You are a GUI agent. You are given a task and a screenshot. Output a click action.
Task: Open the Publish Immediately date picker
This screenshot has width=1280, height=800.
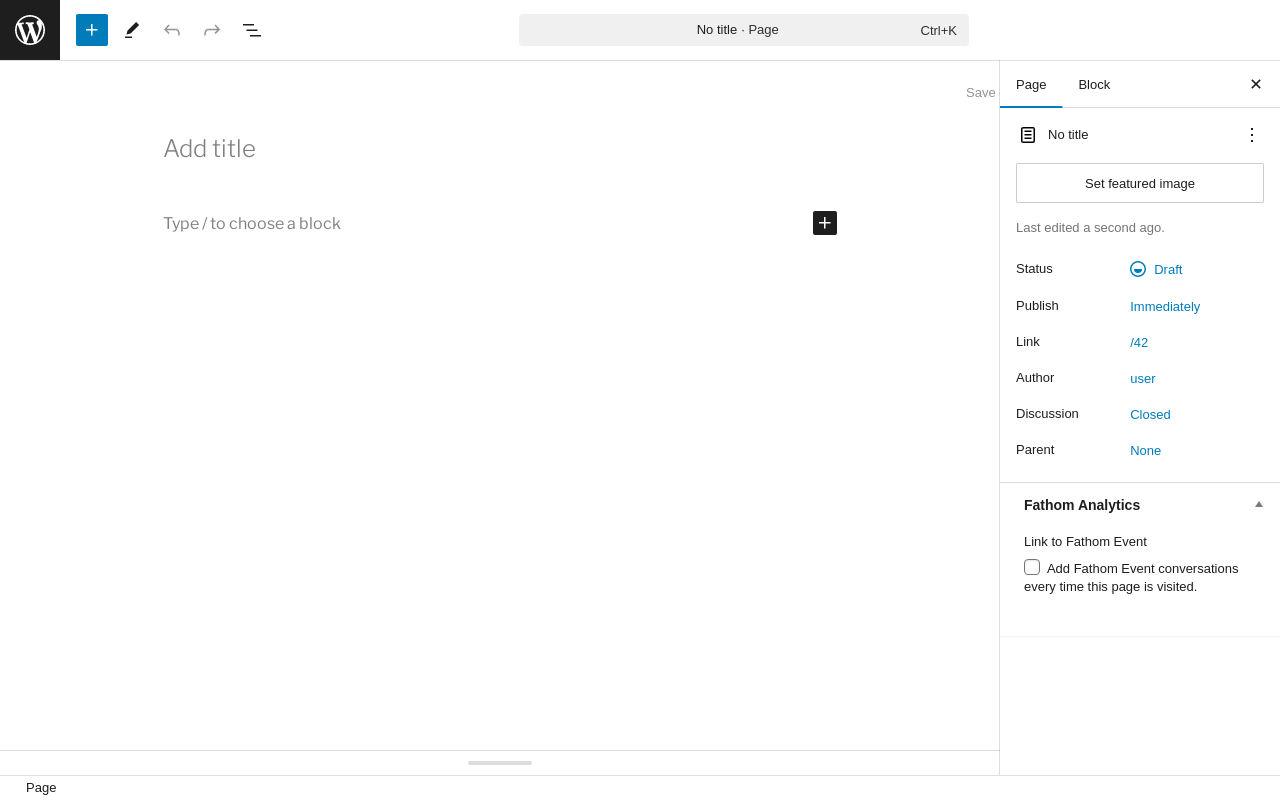tap(1165, 306)
